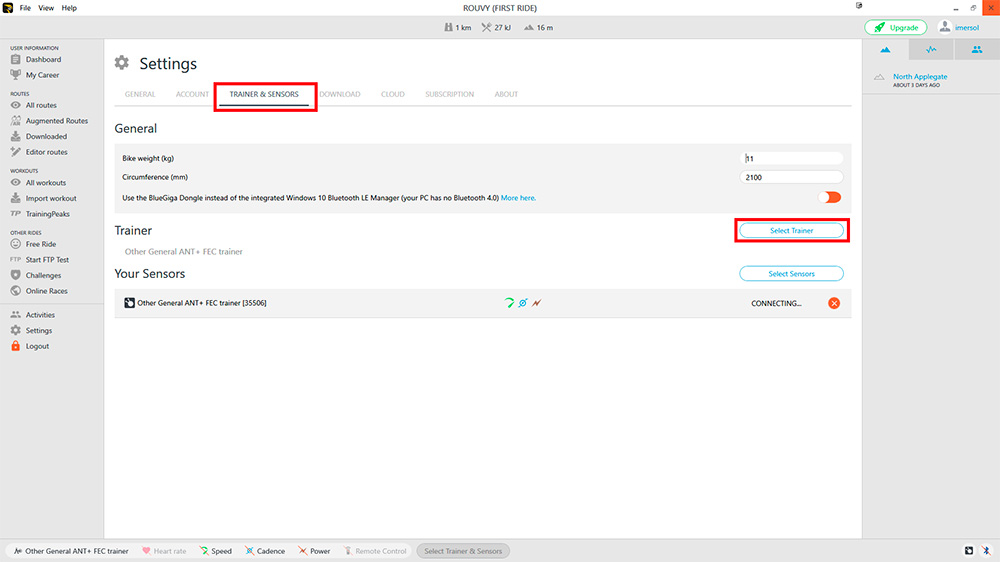
Task: Open the View menu
Action: [46, 8]
